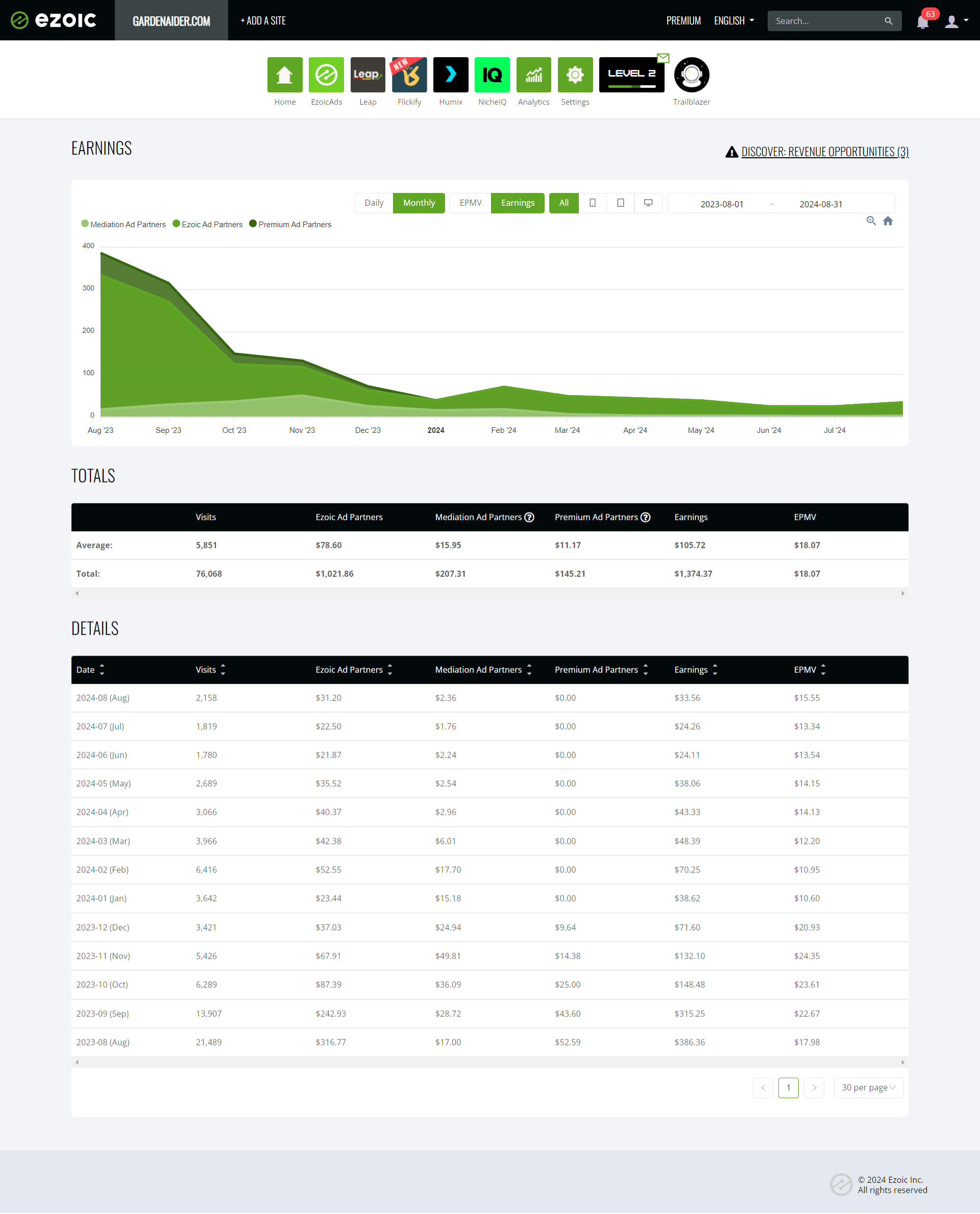Open the PREMIUM menu item
The width and height of the screenshot is (980, 1214).
point(683,20)
